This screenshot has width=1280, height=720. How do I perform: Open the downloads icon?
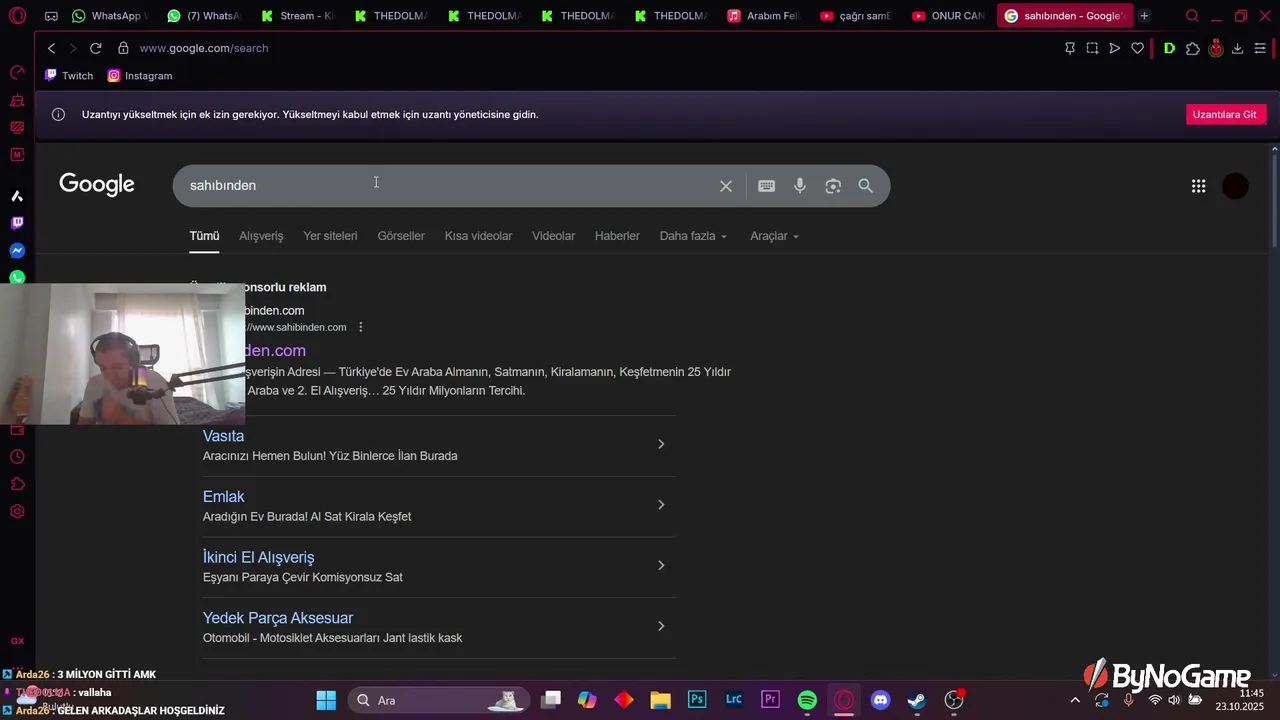point(1238,48)
